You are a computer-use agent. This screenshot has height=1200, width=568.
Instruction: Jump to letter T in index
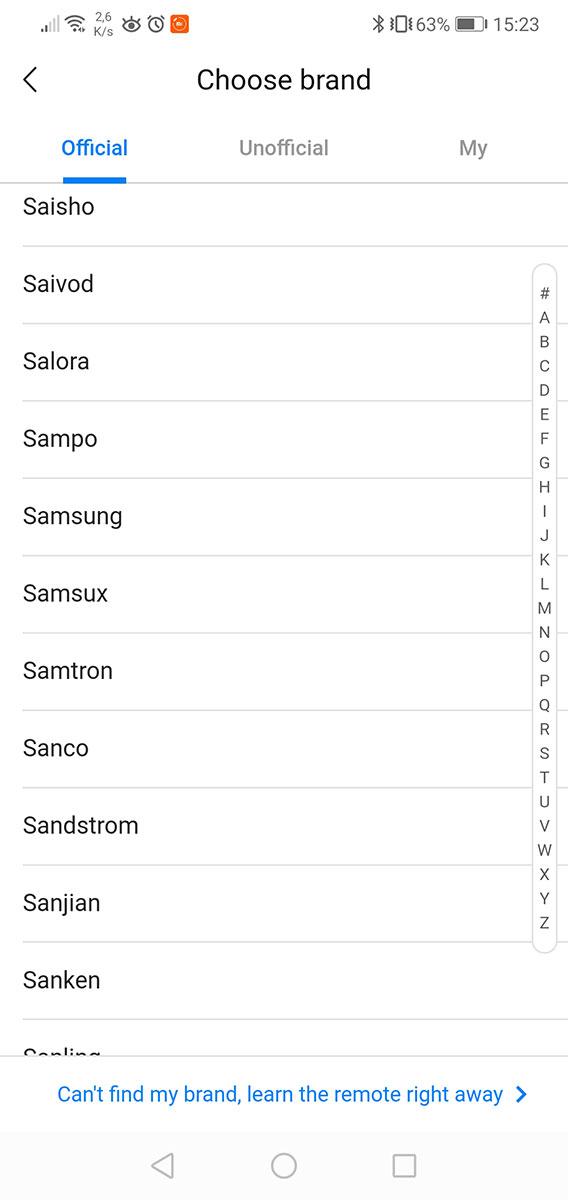544,777
